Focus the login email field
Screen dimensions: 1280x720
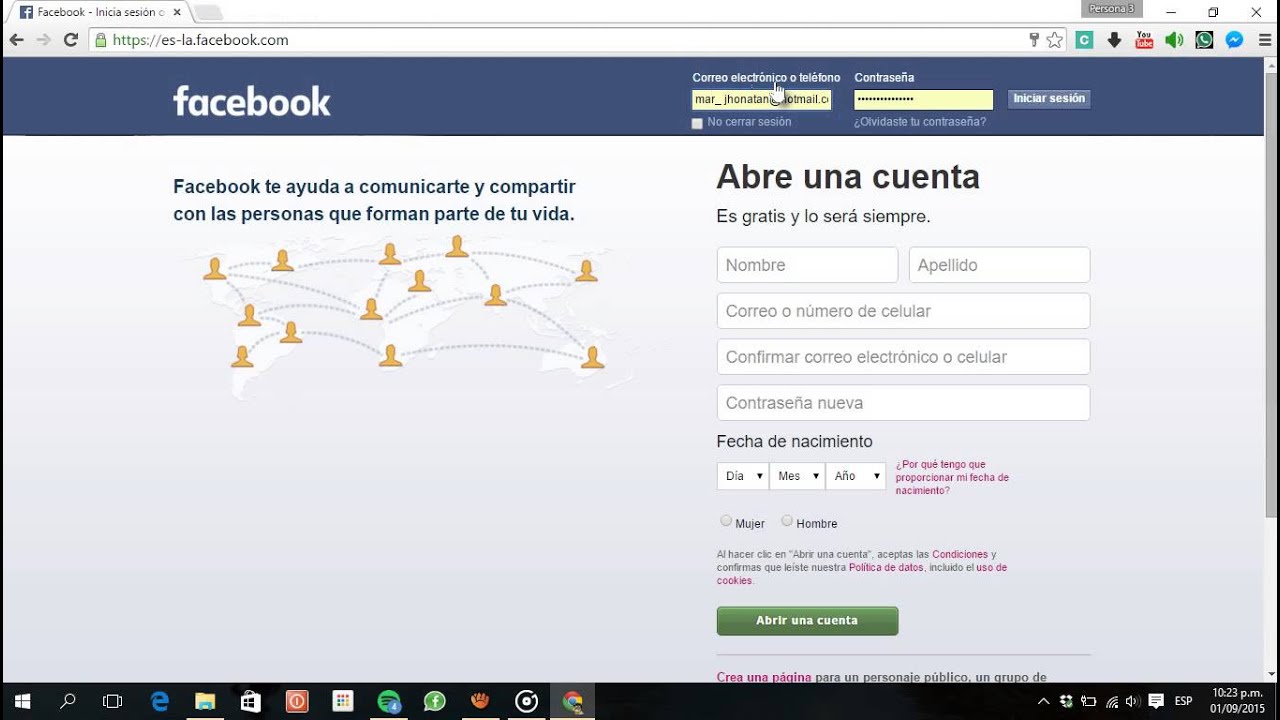pos(762,99)
